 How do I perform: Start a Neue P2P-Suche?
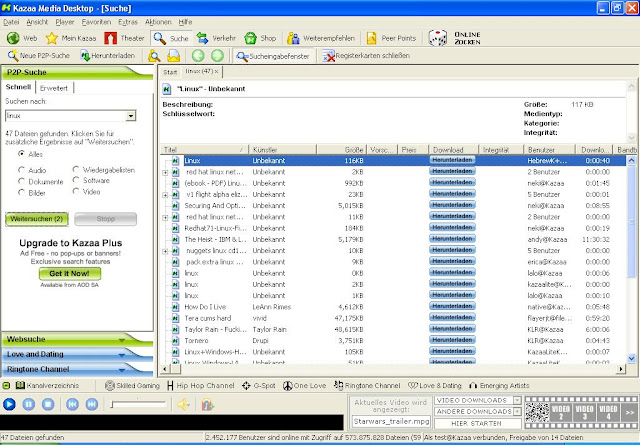point(39,56)
